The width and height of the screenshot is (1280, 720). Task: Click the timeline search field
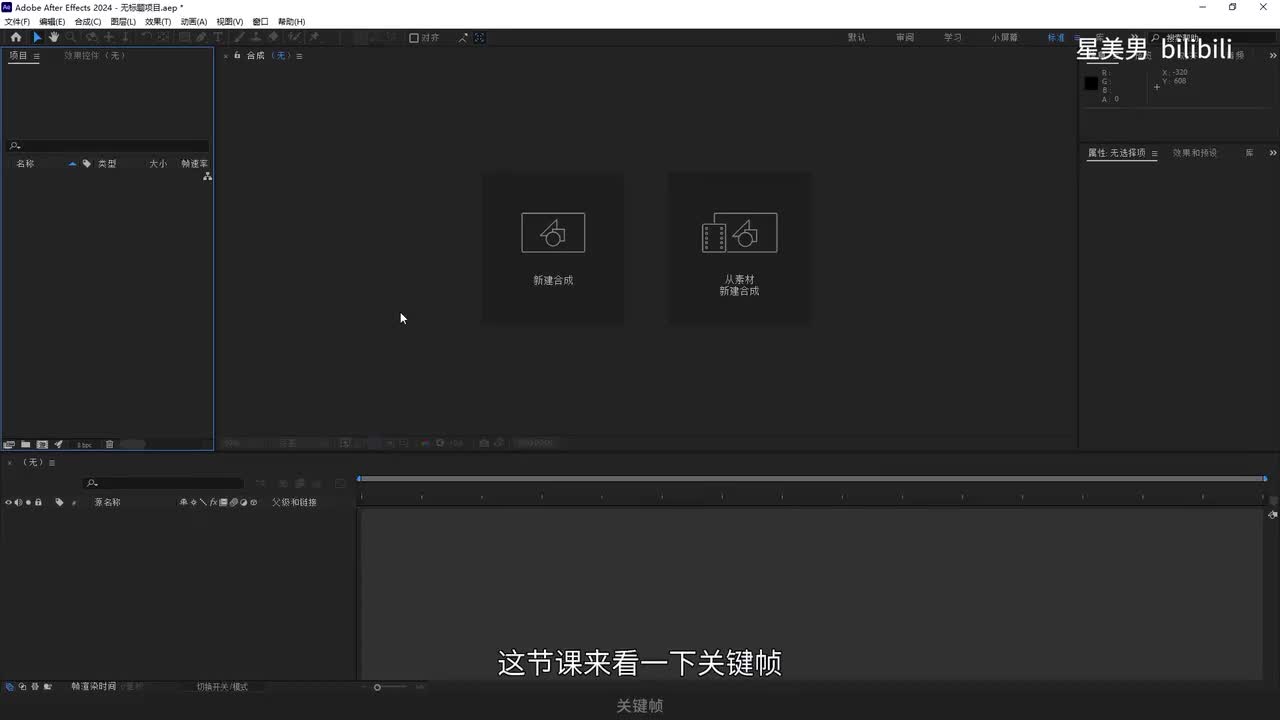point(163,483)
